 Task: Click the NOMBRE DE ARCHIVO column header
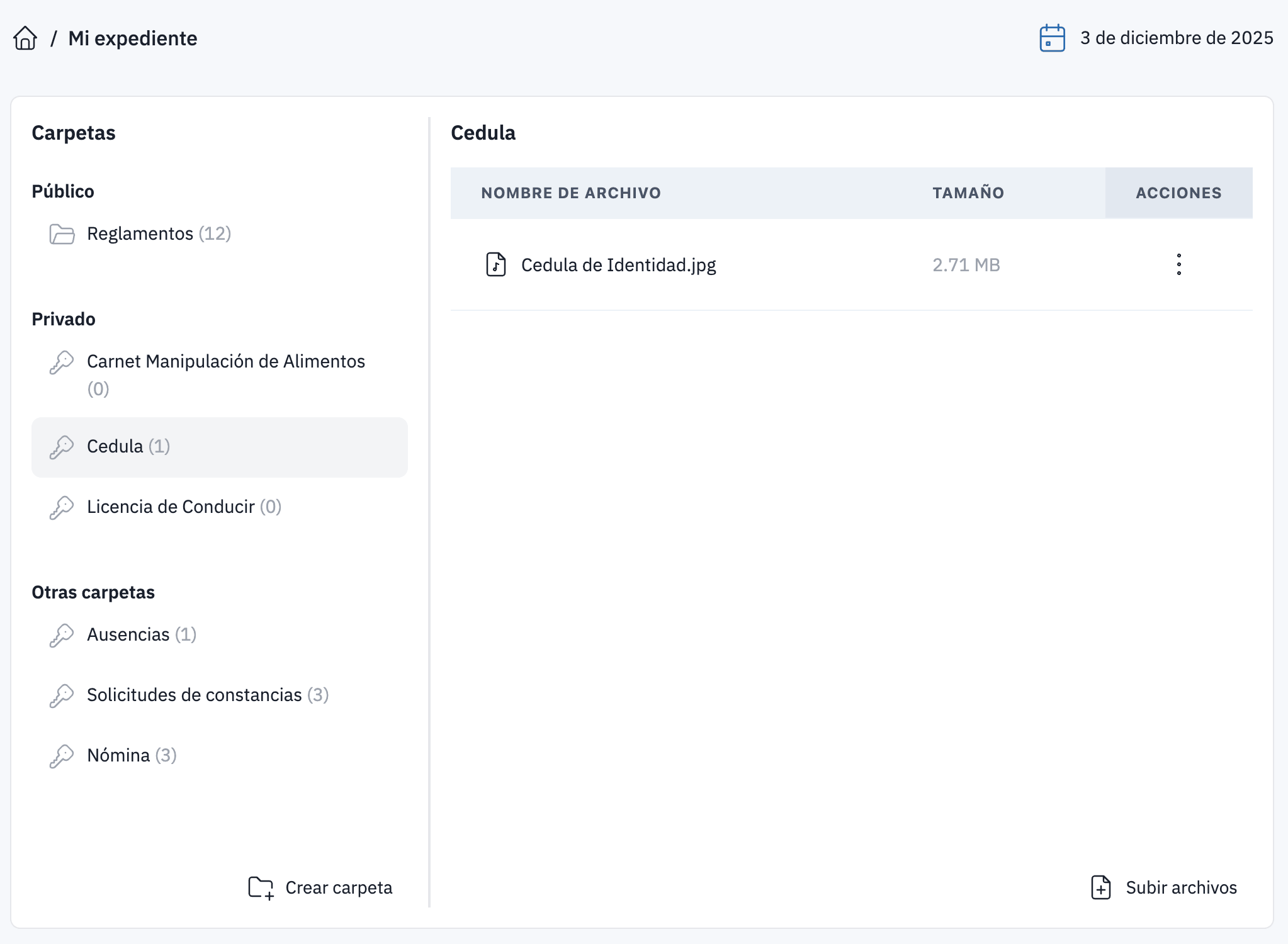point(570,193)
